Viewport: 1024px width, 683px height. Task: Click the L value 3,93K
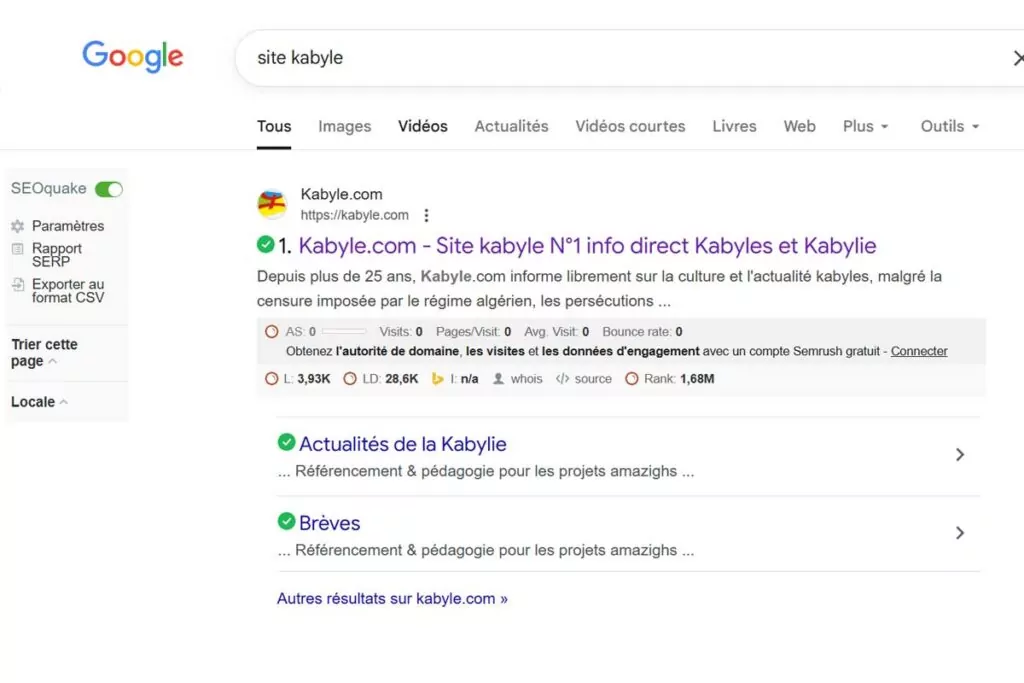tap(314, 379)
